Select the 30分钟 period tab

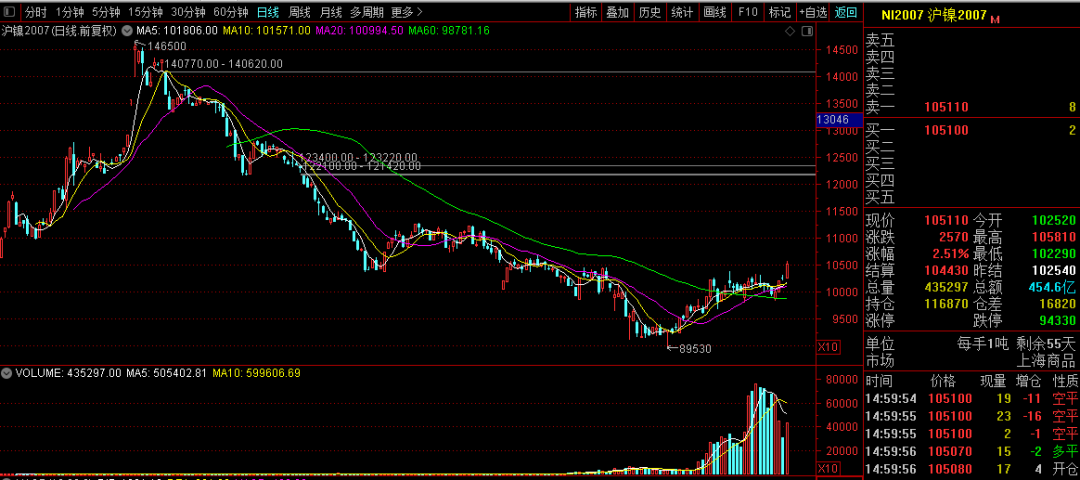[188, 12]
